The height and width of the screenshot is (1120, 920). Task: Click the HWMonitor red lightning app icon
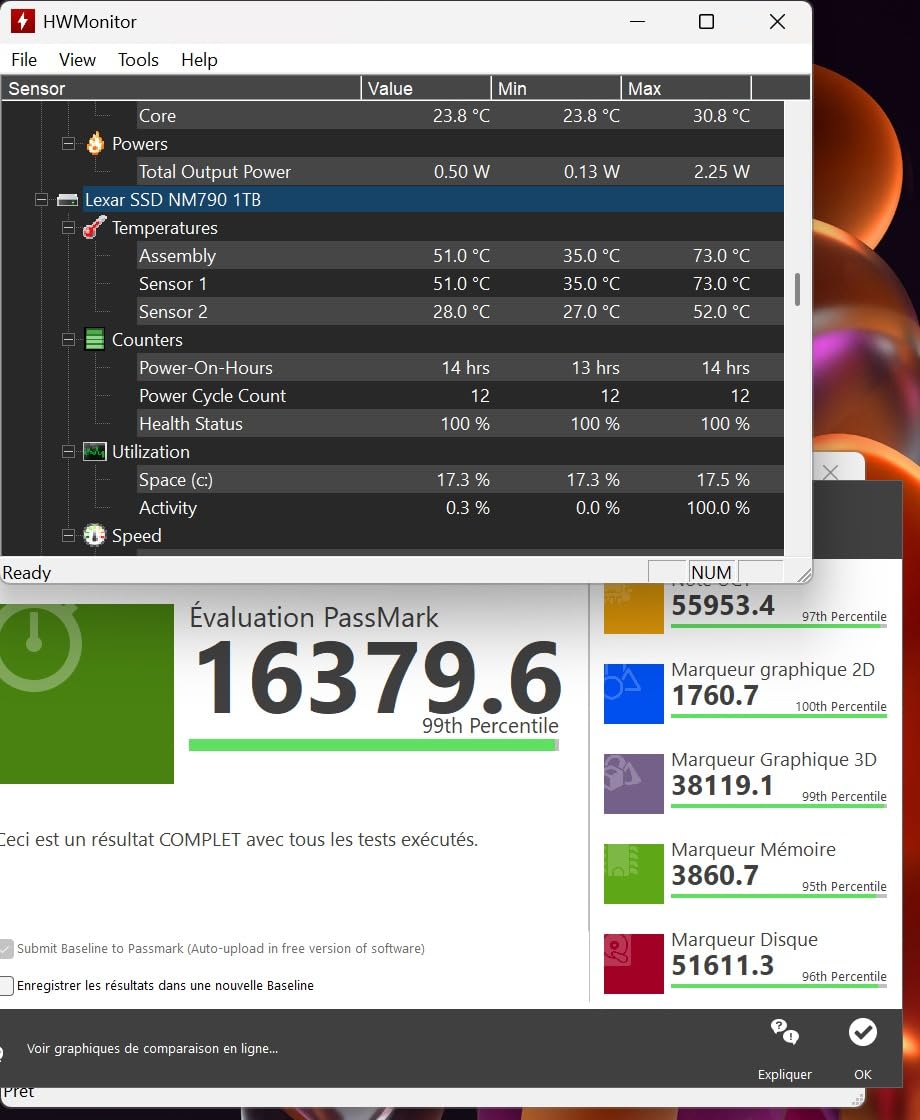click(22, 21)
